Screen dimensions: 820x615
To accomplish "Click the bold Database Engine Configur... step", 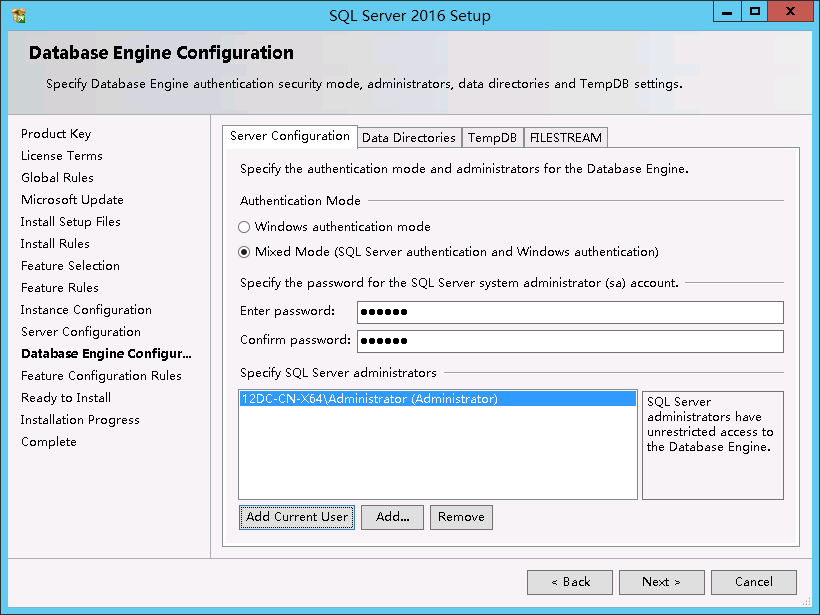I will [x=106, y=354].
